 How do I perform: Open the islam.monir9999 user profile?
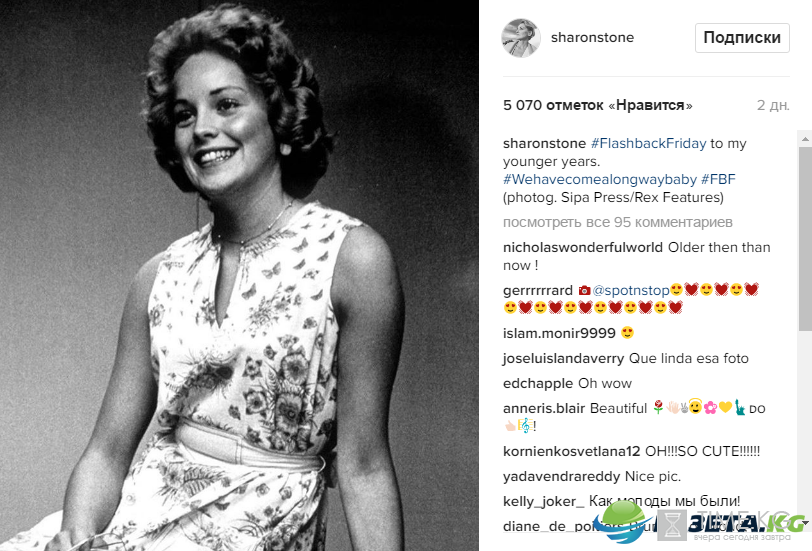coord(559,333)
